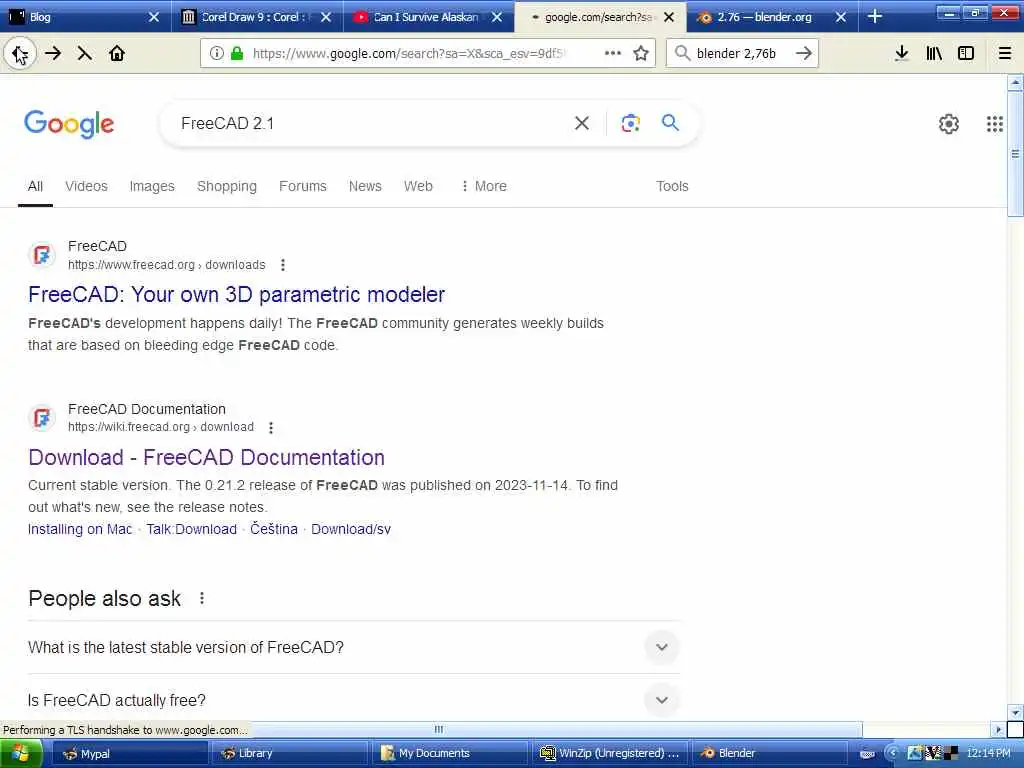1024x768 pixels.
Task: Open the 'Download/sv' sublink
Action: click(351, 529)
